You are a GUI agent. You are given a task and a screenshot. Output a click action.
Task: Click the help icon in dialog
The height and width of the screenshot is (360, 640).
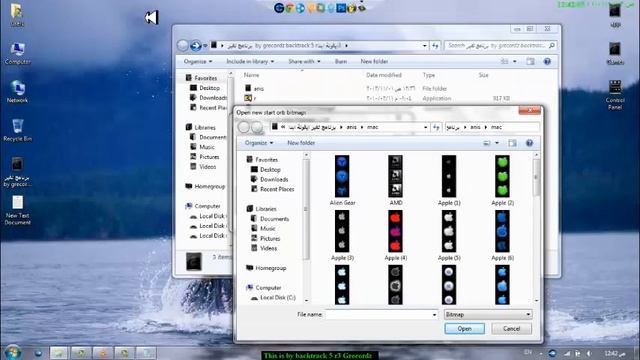529,143
